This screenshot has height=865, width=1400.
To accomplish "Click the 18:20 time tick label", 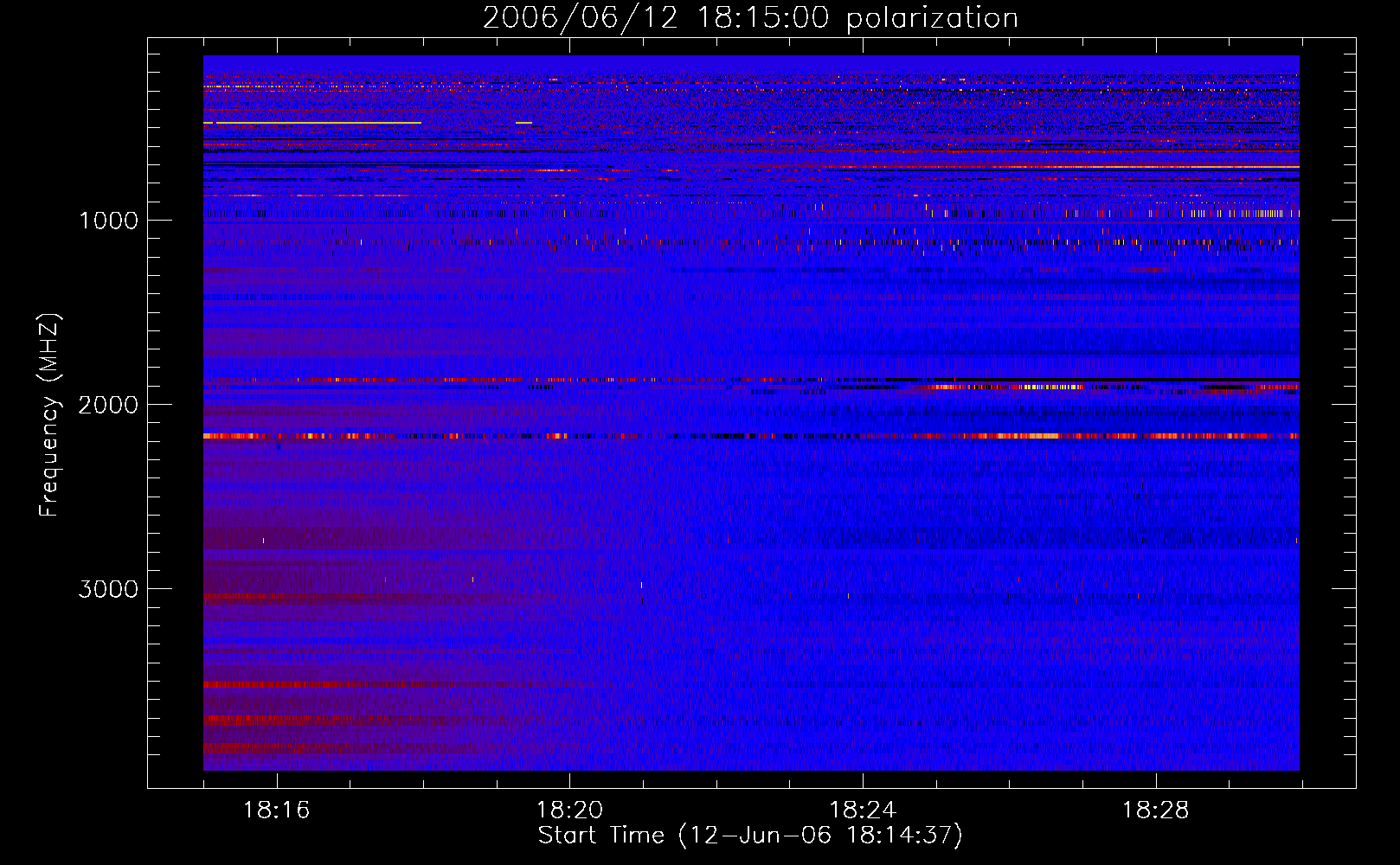I will pyautogui.click(x=569, y=811).
